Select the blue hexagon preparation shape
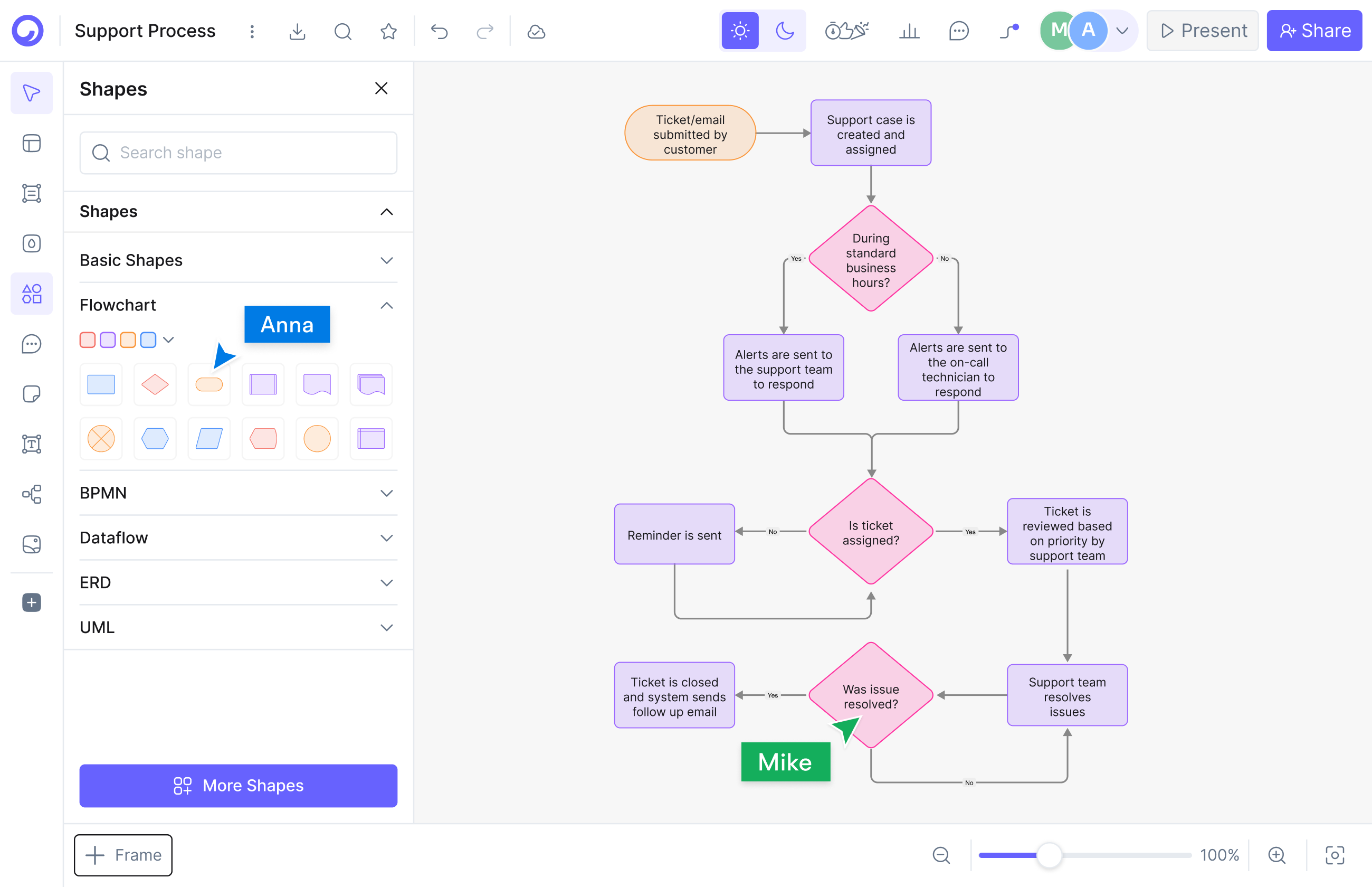Viewport: 1372px width, 887px height. [x=155, y=438]
